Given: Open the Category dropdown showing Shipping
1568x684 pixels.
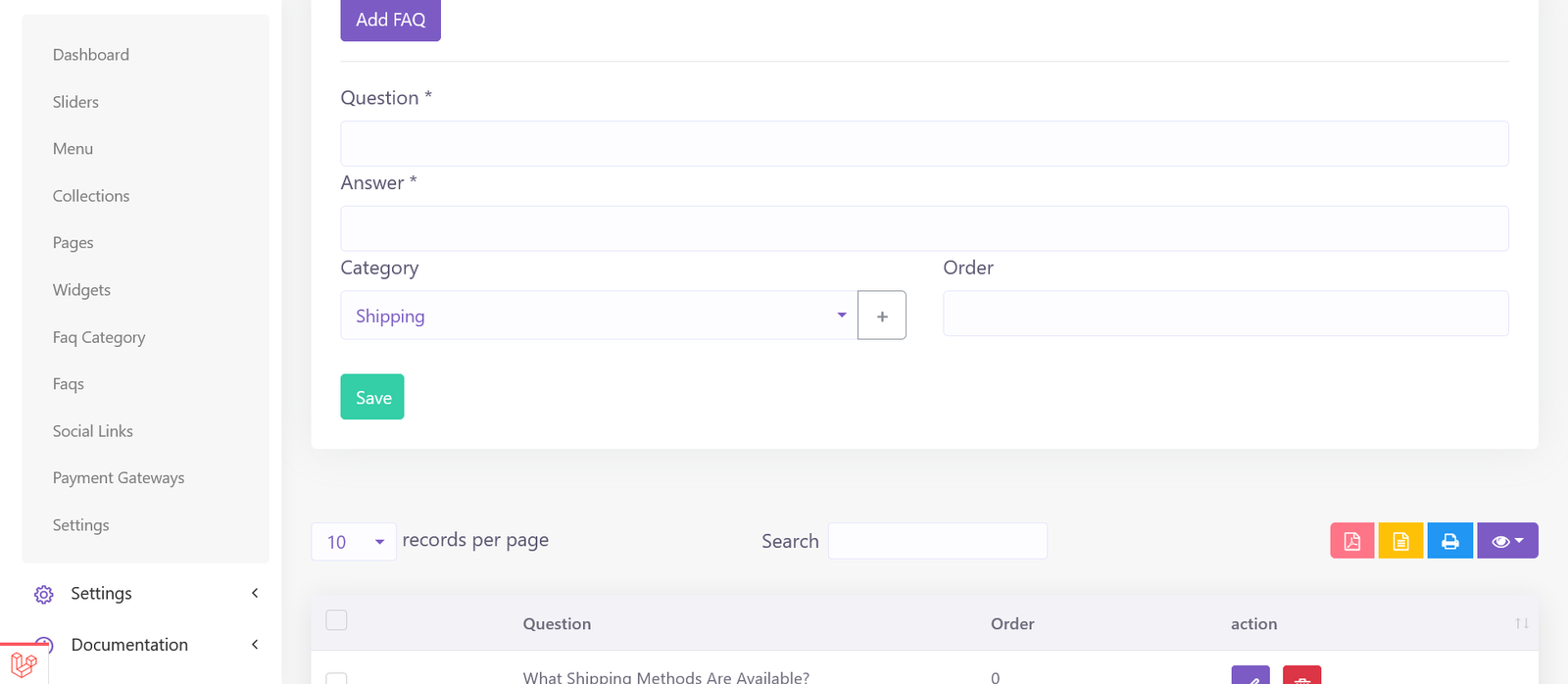Looking at the screenshot, I should coord(598,316).
